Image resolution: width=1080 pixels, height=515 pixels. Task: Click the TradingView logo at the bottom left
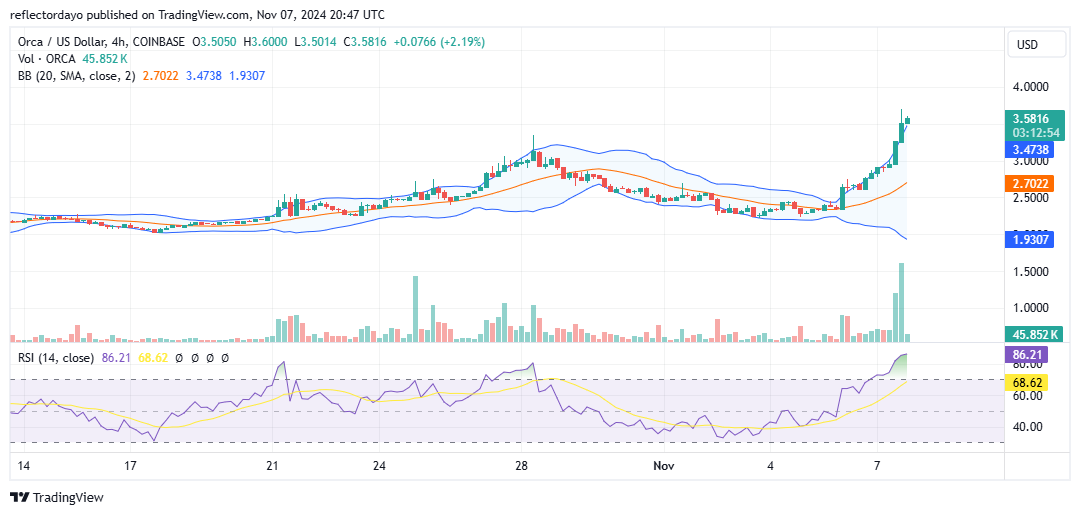click(57, 497)
